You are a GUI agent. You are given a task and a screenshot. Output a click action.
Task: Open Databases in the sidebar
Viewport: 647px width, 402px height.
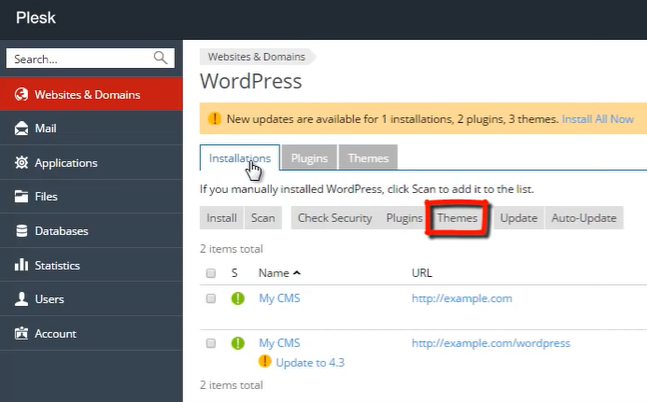point(91,231)
